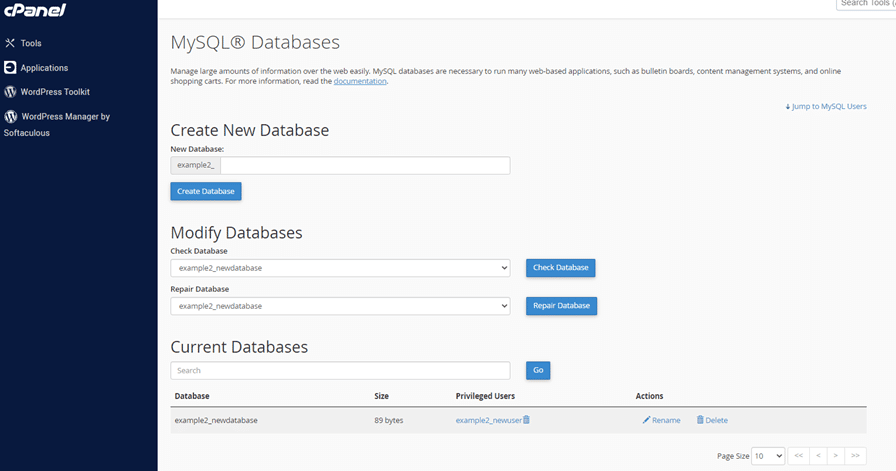This screenshot has width=896, height=471.
Task: Click the Tools wrench icon in sidebar
Action: pos(10,43)
